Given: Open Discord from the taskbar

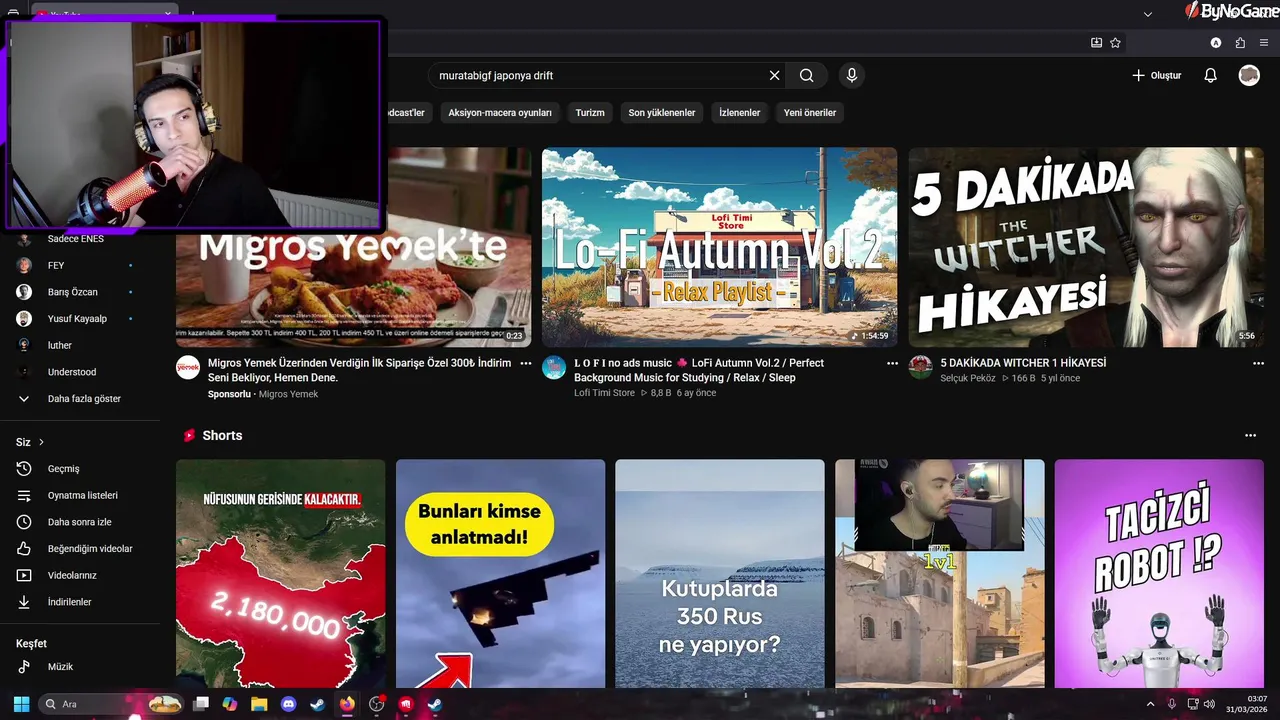Looking at the screenshot, I should [289, 704].
